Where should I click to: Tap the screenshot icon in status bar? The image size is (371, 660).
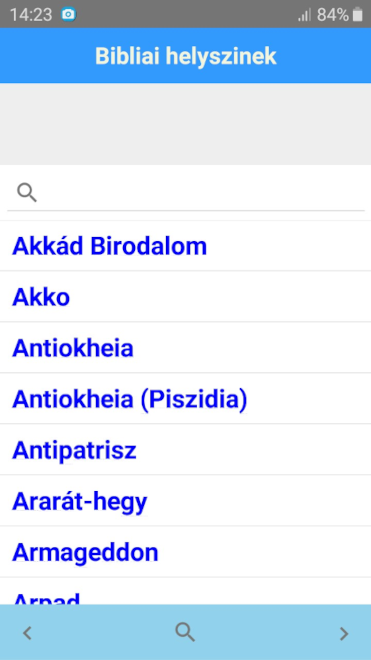click(x=68, y=15)
